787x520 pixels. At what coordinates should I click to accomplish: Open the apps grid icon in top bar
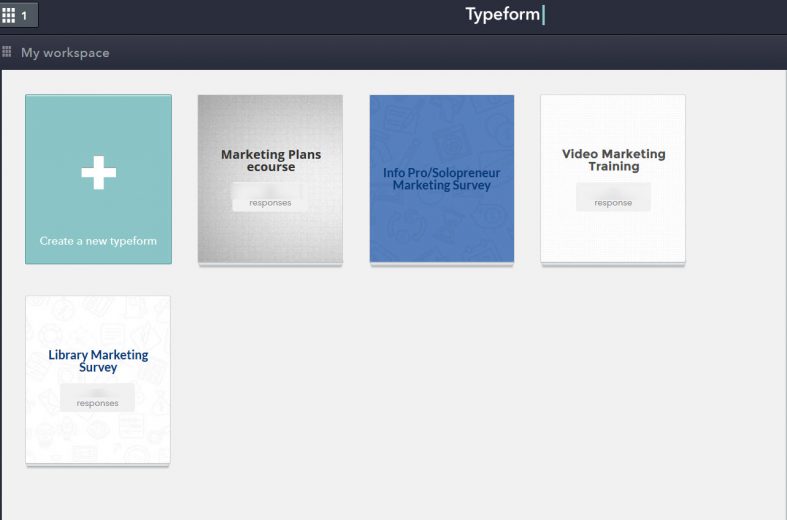tap(9, 15)
